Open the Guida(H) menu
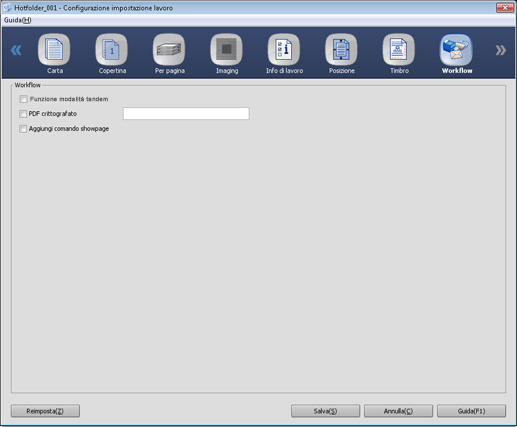Screen dimensions: 517x427 pyautogui.click(x=18, y=20)
